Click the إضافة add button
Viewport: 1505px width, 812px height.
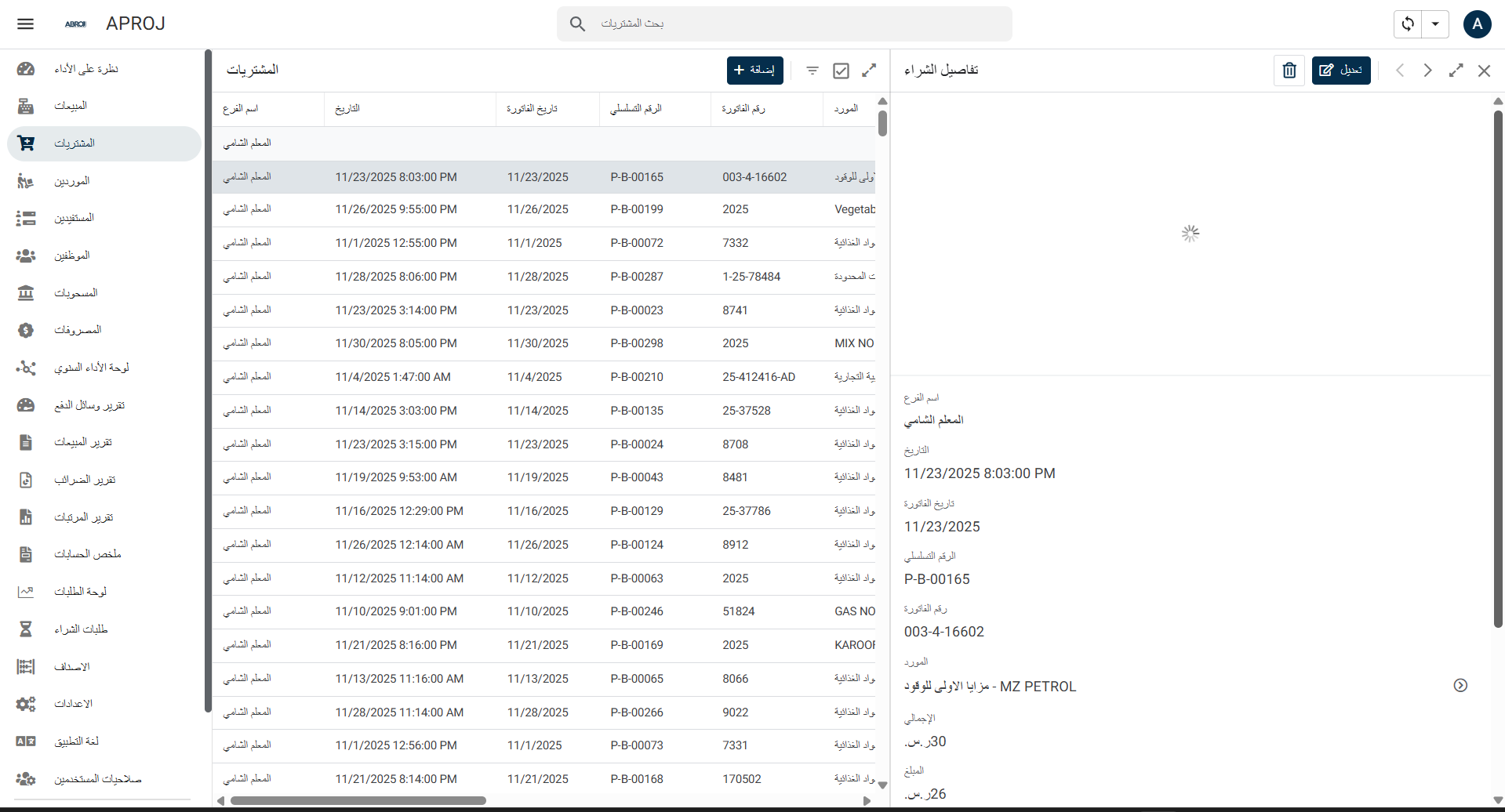[754, 71]
